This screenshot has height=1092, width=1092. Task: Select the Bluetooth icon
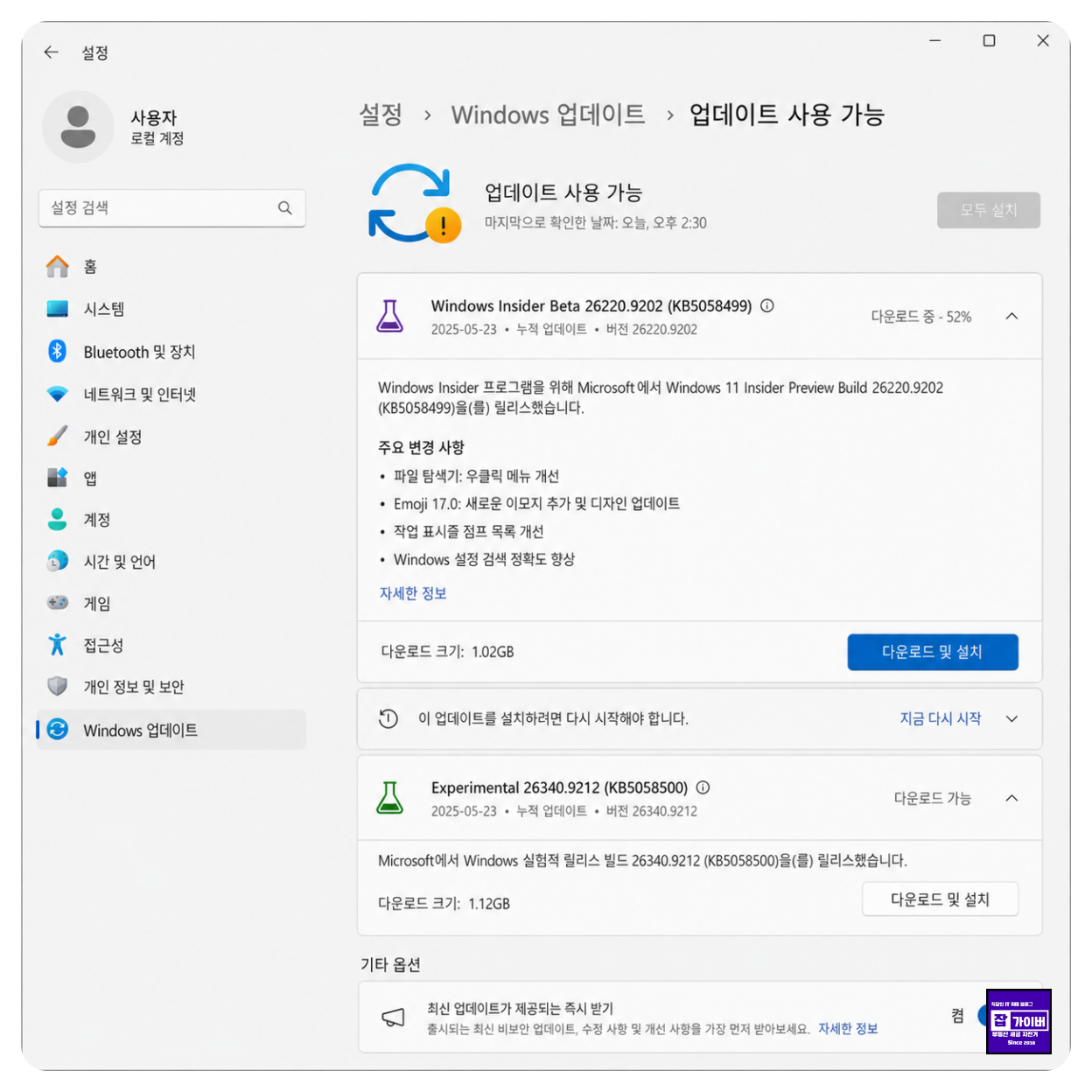tap(58, 352)
